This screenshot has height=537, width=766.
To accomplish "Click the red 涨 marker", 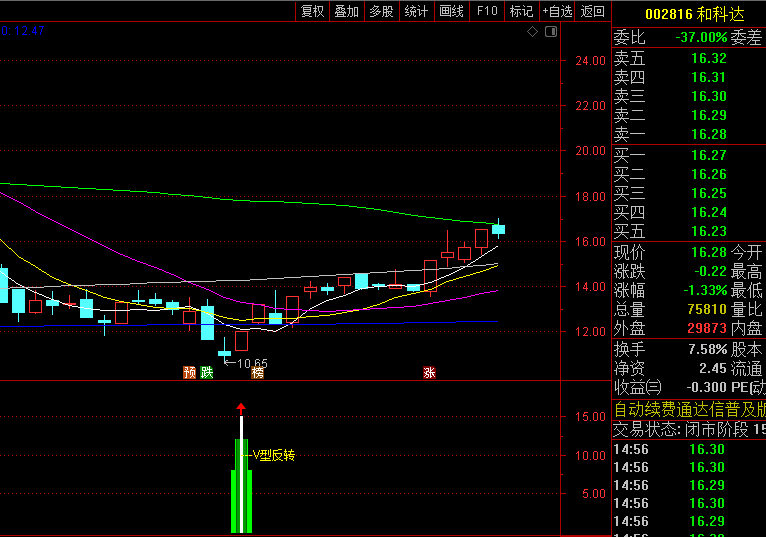I will [429, 373].
